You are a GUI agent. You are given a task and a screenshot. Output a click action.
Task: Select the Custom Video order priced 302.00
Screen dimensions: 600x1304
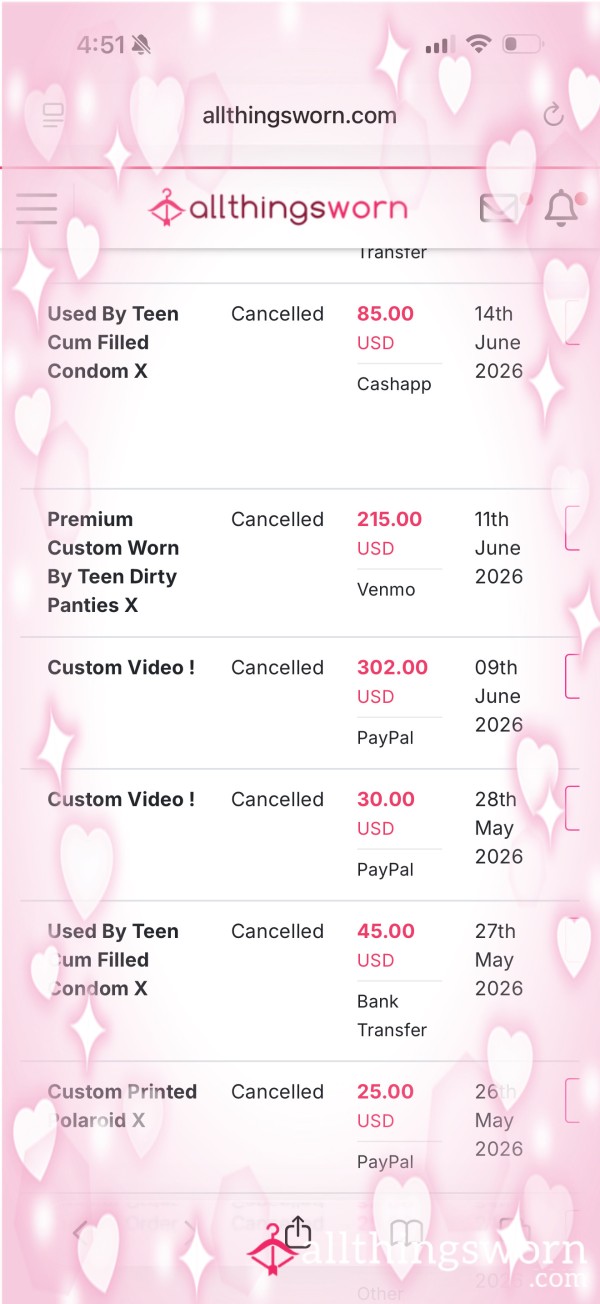pyautogui.click(x=121, y=667)
